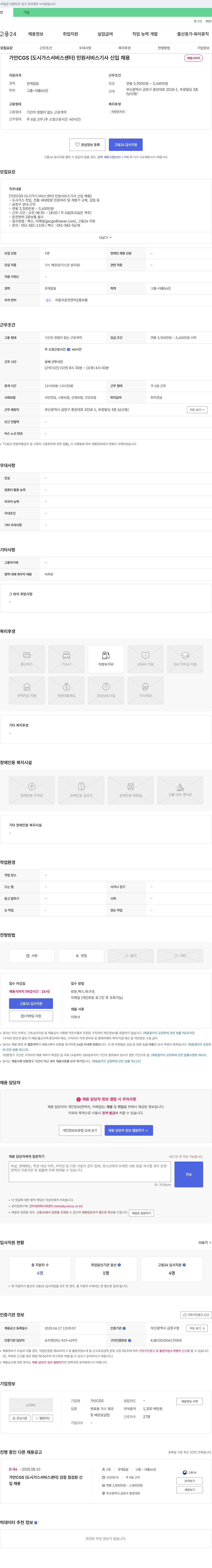The image size is (212, 1568).
Task: Click the 이메일 지원 button
Action: (31, 1016)
